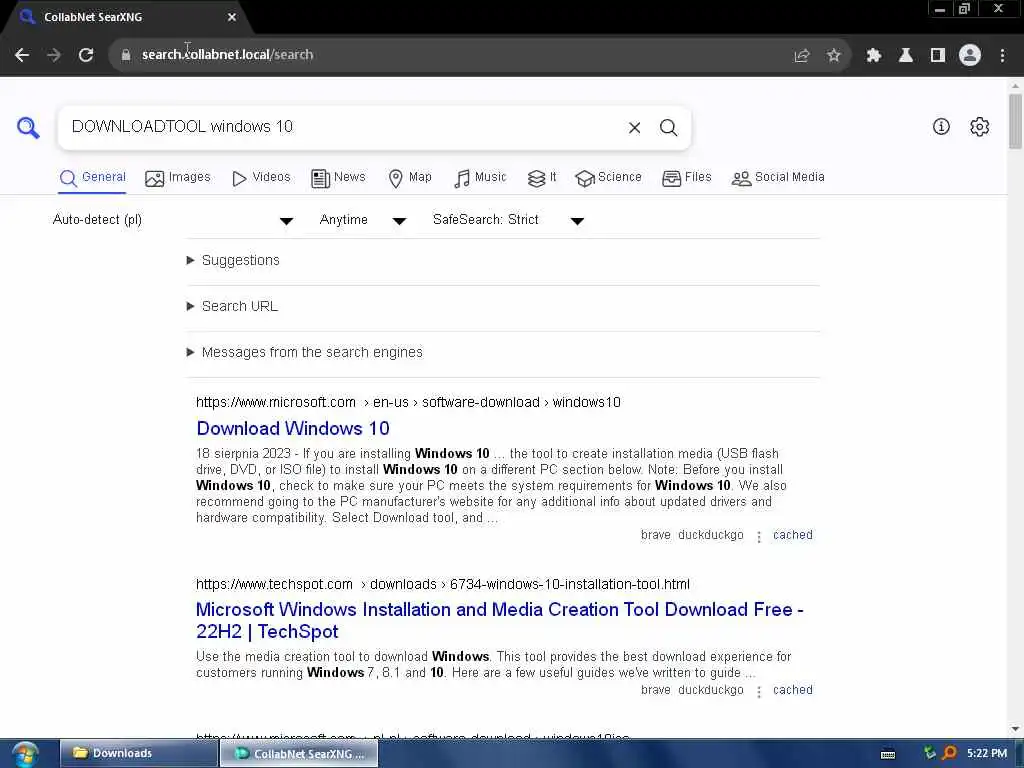Screen dimensions: 1024x768
Task: Click 'brave' engine label on first result
Action: tap(655, 535)
